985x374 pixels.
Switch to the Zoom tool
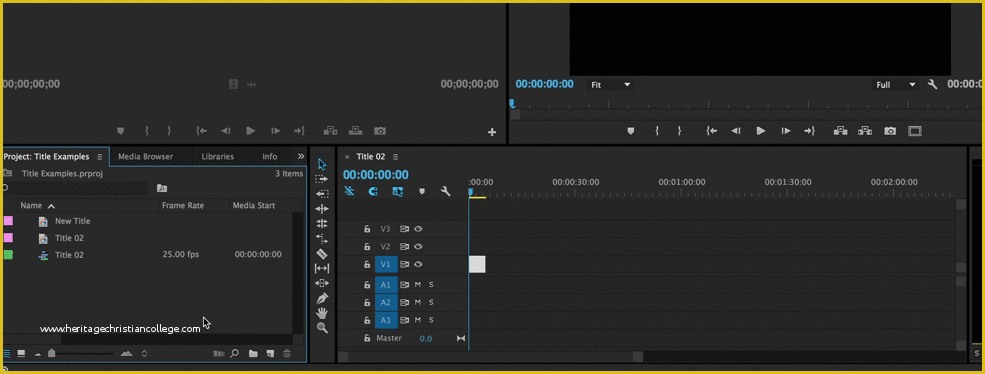[322, 327]
